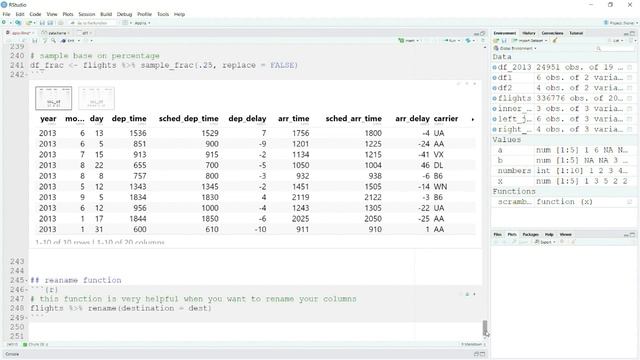Click the Open File icon in main toolbar
640x360 pixels.
pos(29,23)
